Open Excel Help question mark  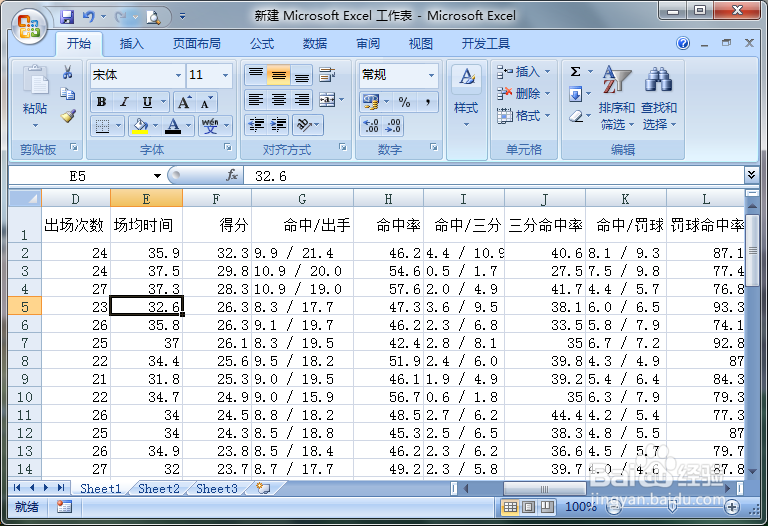click(683, 44)
